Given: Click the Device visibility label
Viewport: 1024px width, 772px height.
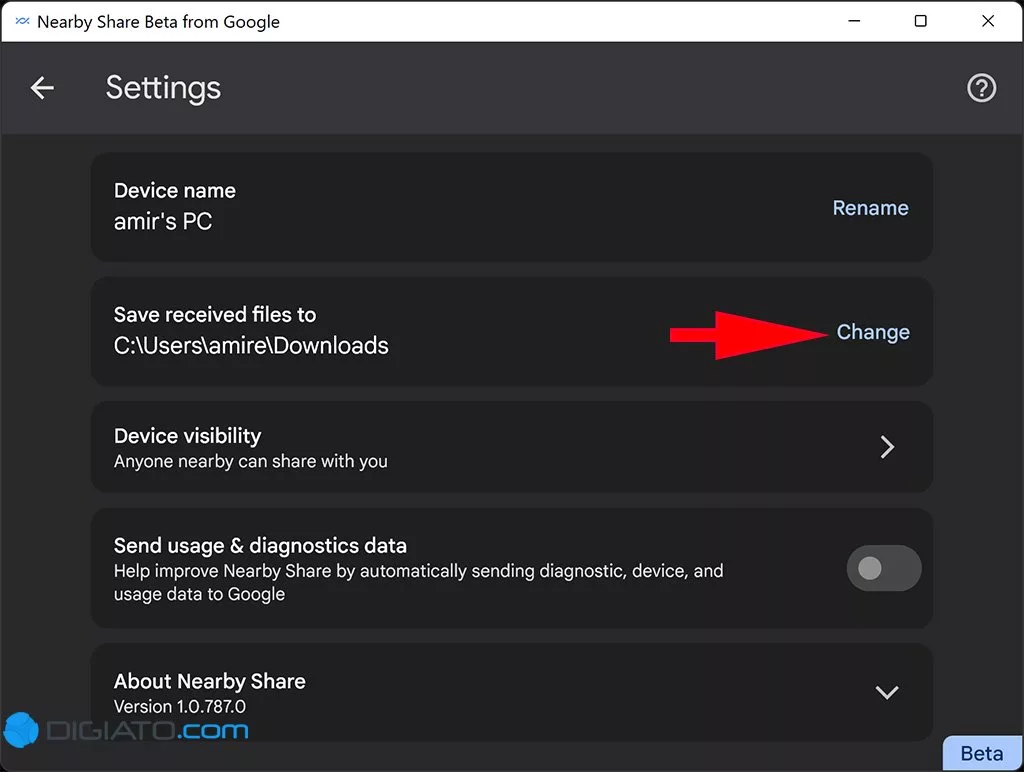Looking at the screenshot, I should [x=187, y=436].
